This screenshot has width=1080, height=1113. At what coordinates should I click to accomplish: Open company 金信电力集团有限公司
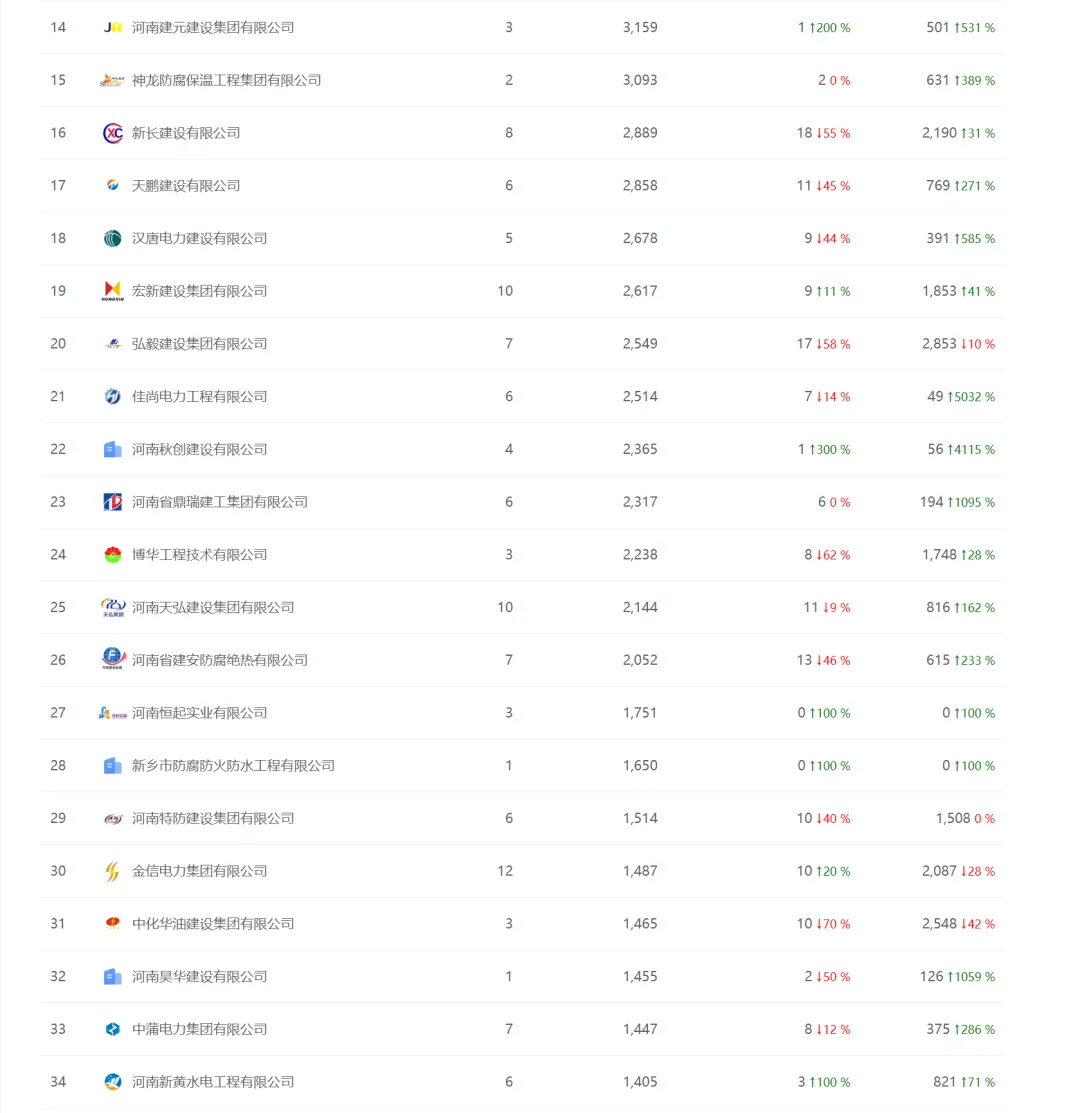coord(199,871)
